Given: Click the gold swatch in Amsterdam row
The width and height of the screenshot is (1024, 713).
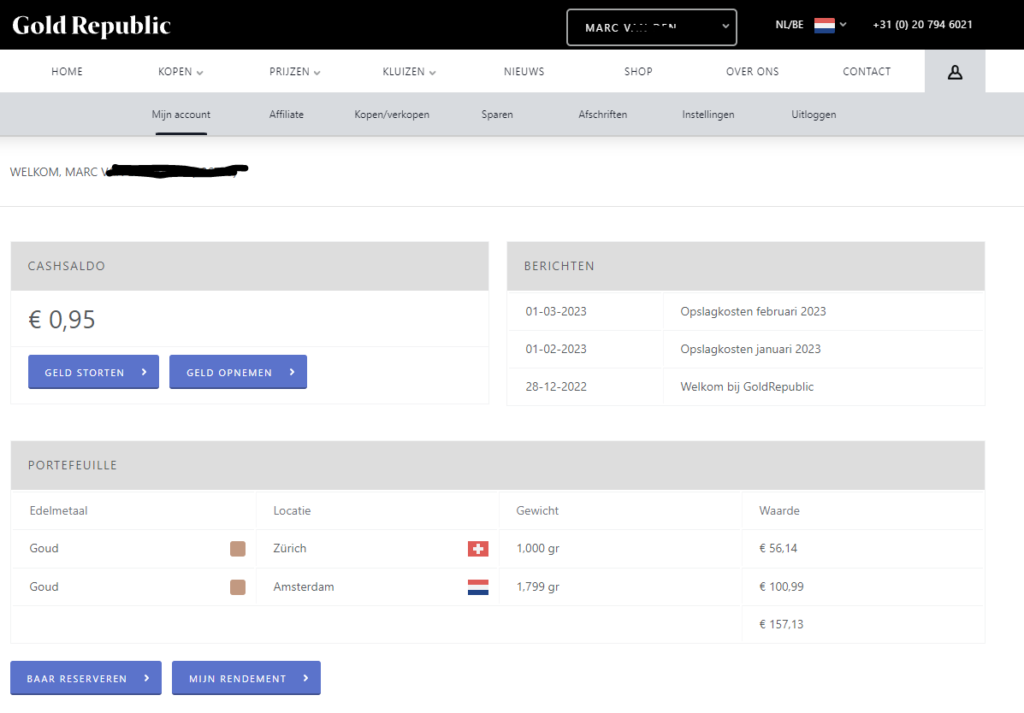Looking at the screenshot, I should [238, 588].
